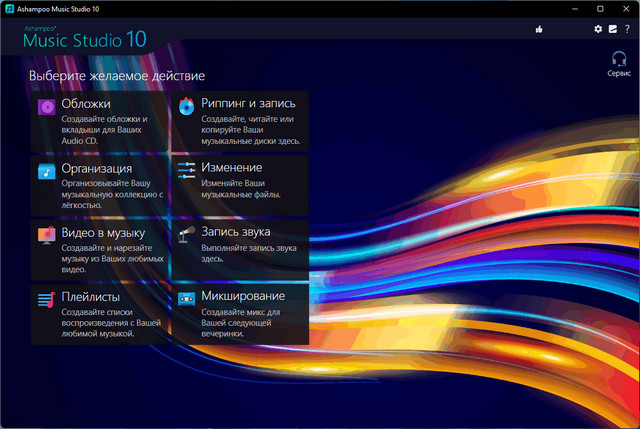This screenshot has height=429, width=640.
Task: Click the Запись звука microphone icon
Action: coord(187,236)
